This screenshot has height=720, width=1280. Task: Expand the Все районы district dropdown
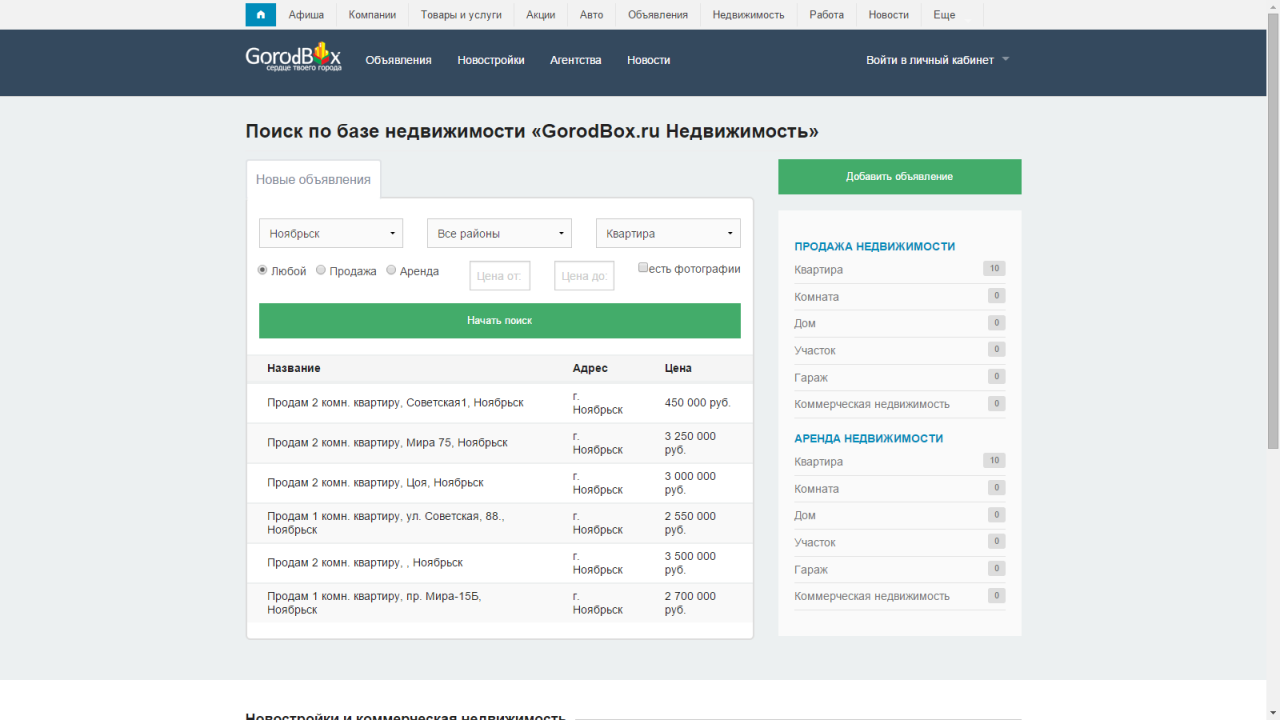[499, 233]
